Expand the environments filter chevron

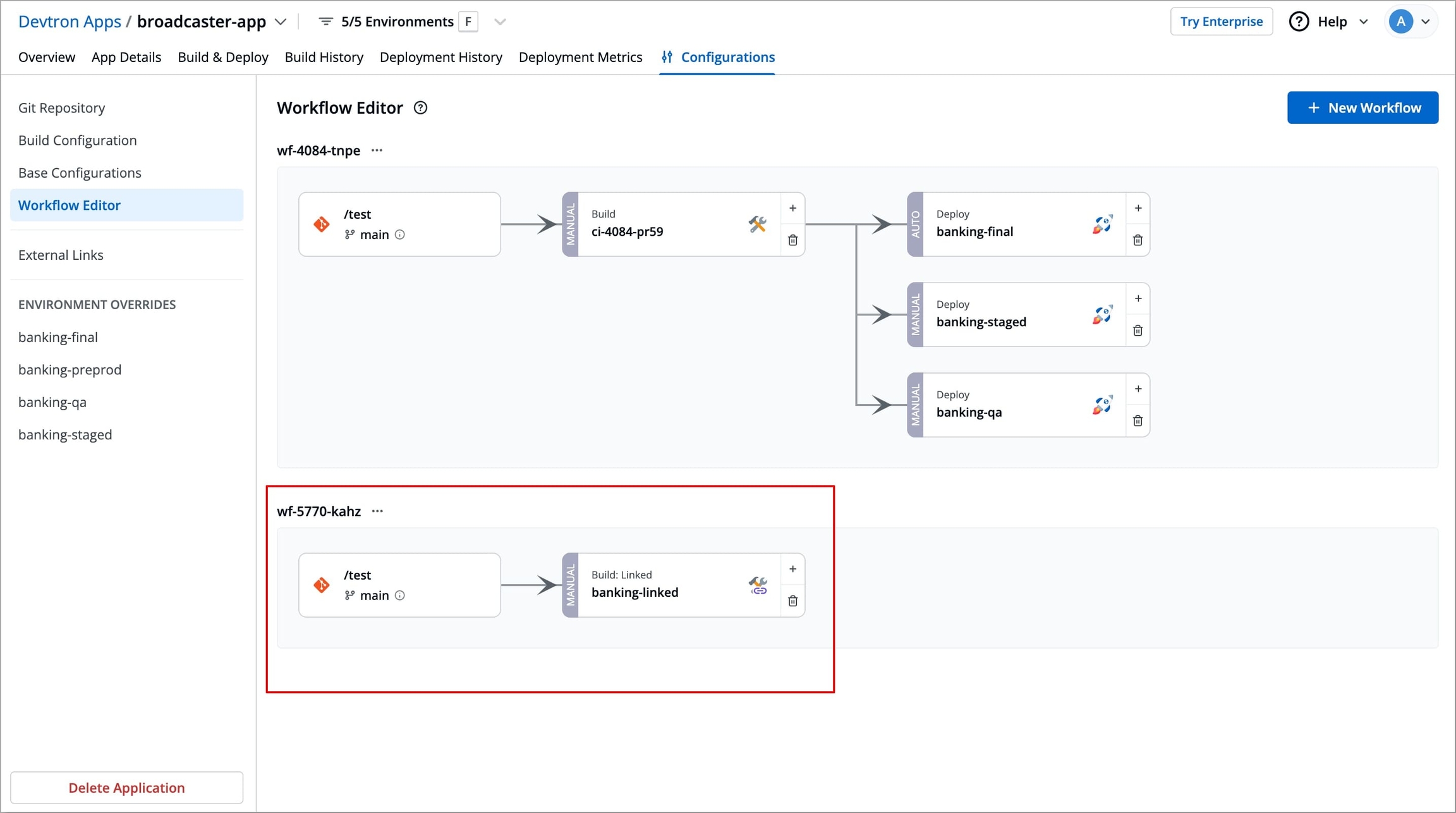[x=500, y=22]
